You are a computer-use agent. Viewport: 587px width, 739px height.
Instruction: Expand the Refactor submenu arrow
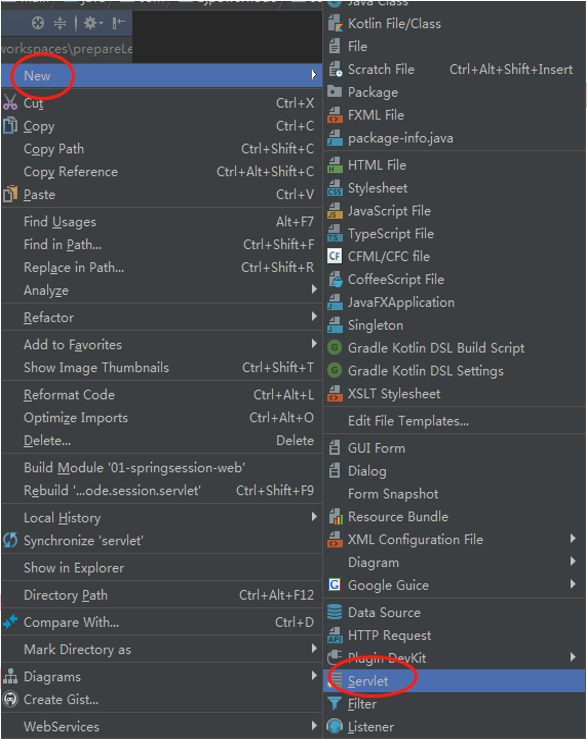pos(314,317)
